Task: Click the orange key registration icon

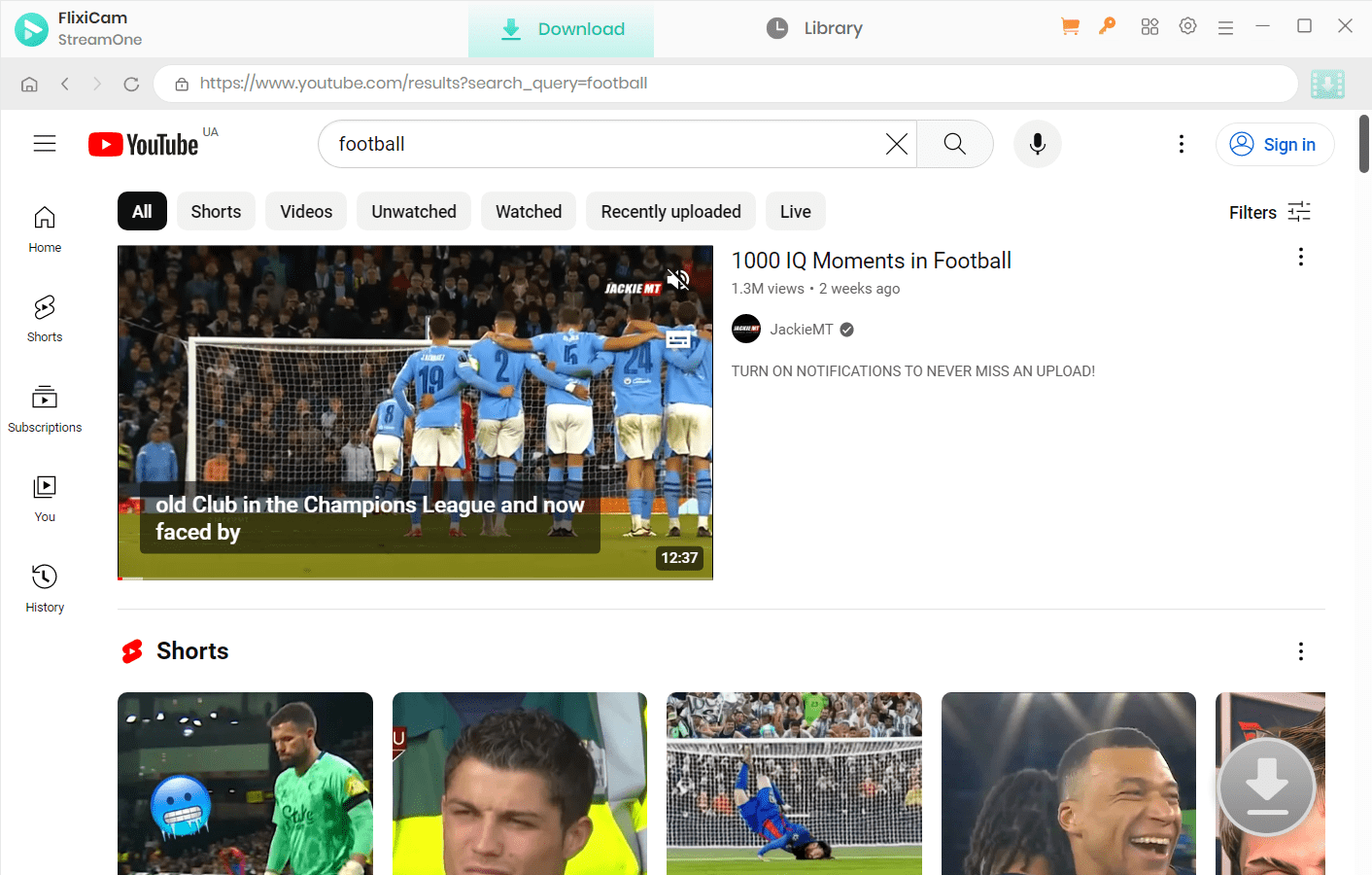Action: [1108, 26]
